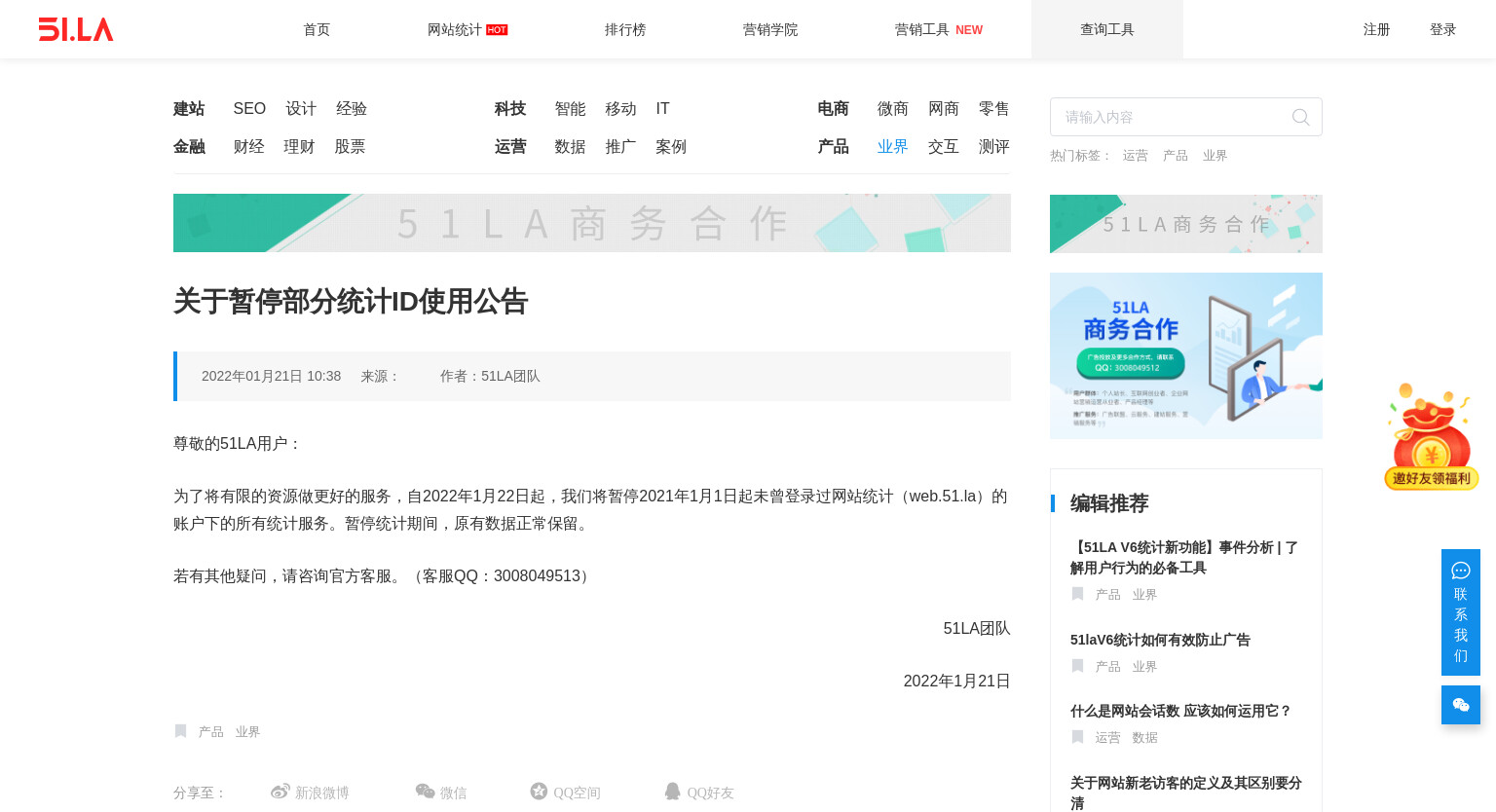Click the 运营 tag under 网站会话数 article
This screenshot has height=812, width=1496.
coord(1108,737)
